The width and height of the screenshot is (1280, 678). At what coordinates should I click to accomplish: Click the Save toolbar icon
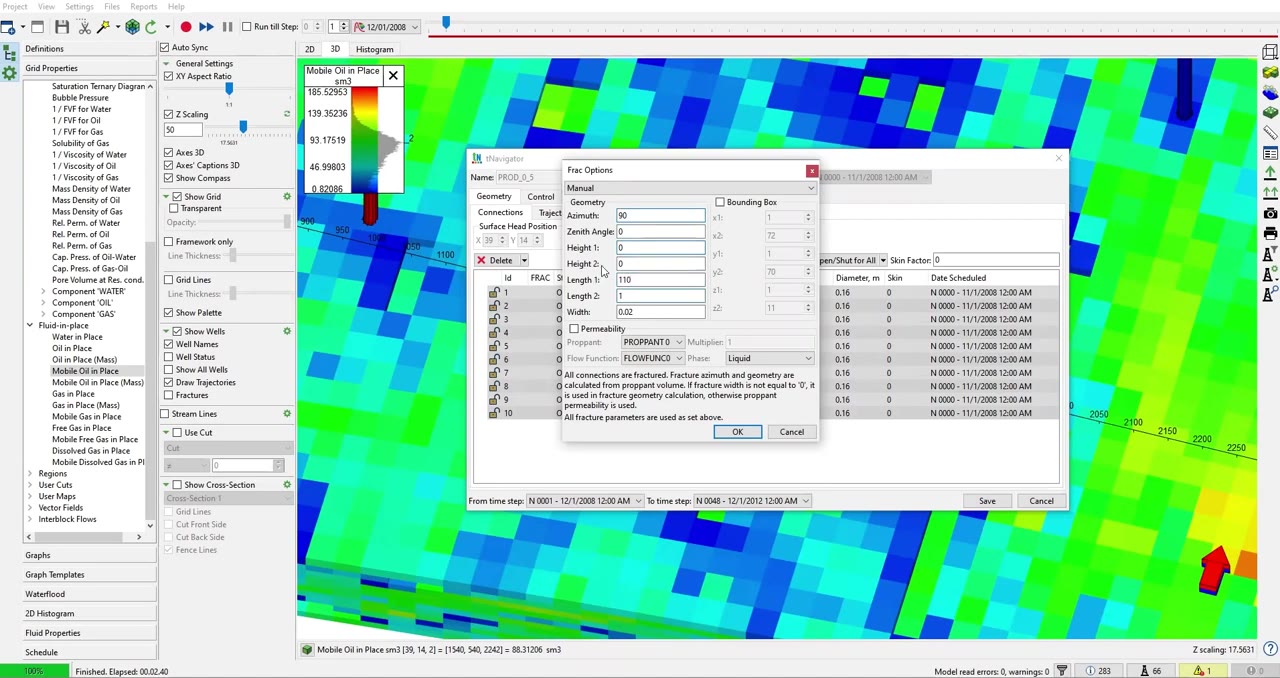point(62,26)
